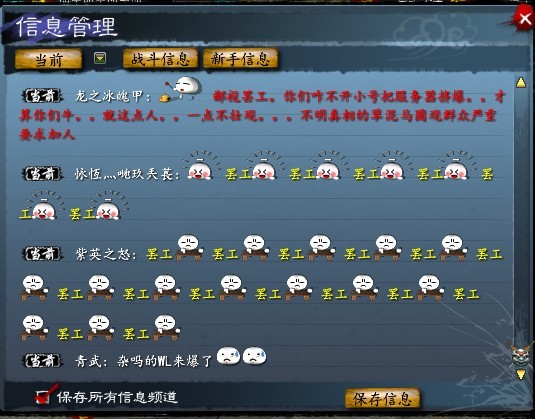Switch to the 新手信息 tab
Screen dimensions: 535x419
click(241, 59)
